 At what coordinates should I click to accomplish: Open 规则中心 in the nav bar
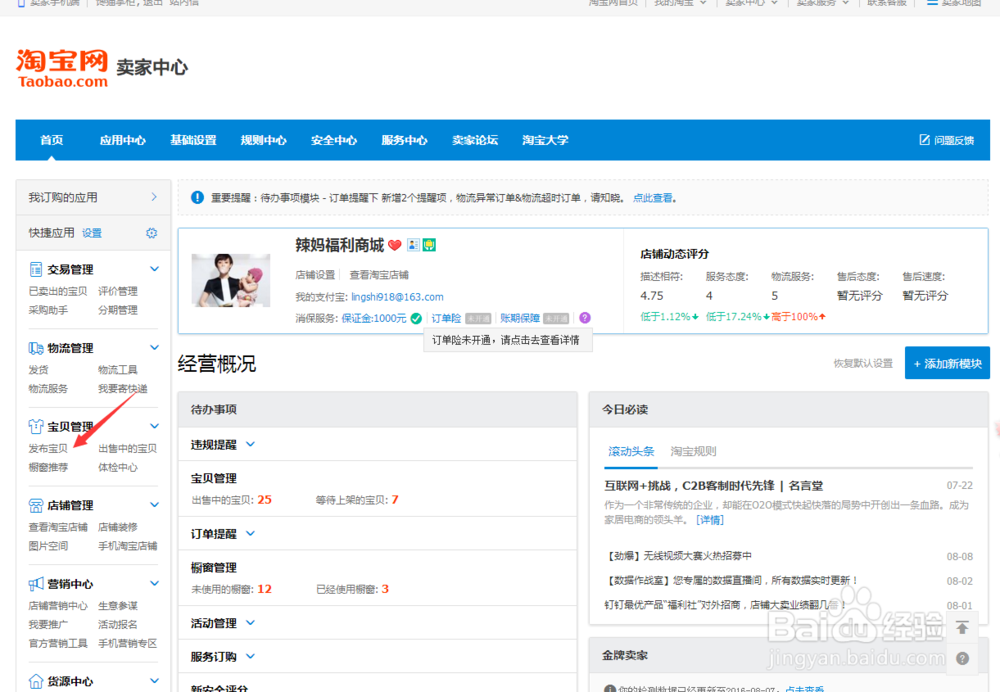[x=263, y=140]
